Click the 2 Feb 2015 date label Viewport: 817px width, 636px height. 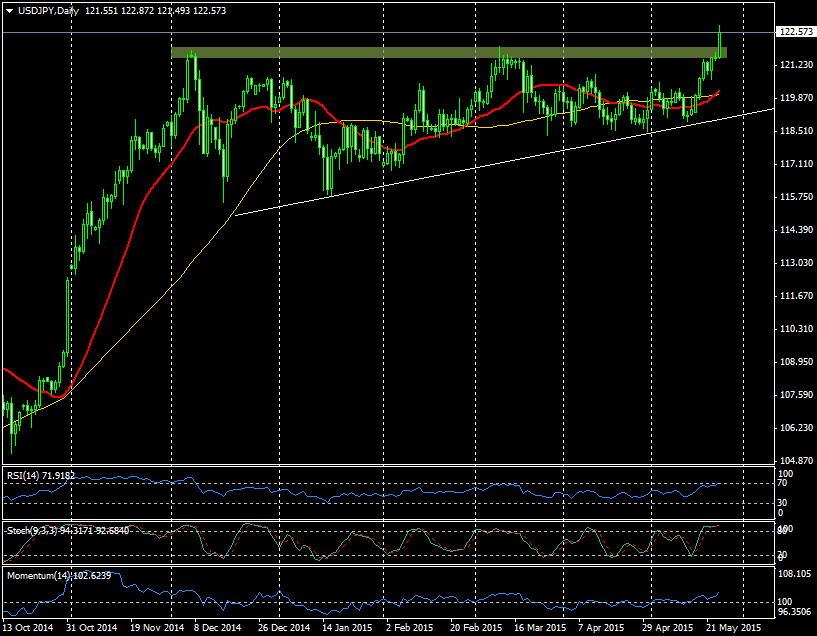[x=411, y=628]
